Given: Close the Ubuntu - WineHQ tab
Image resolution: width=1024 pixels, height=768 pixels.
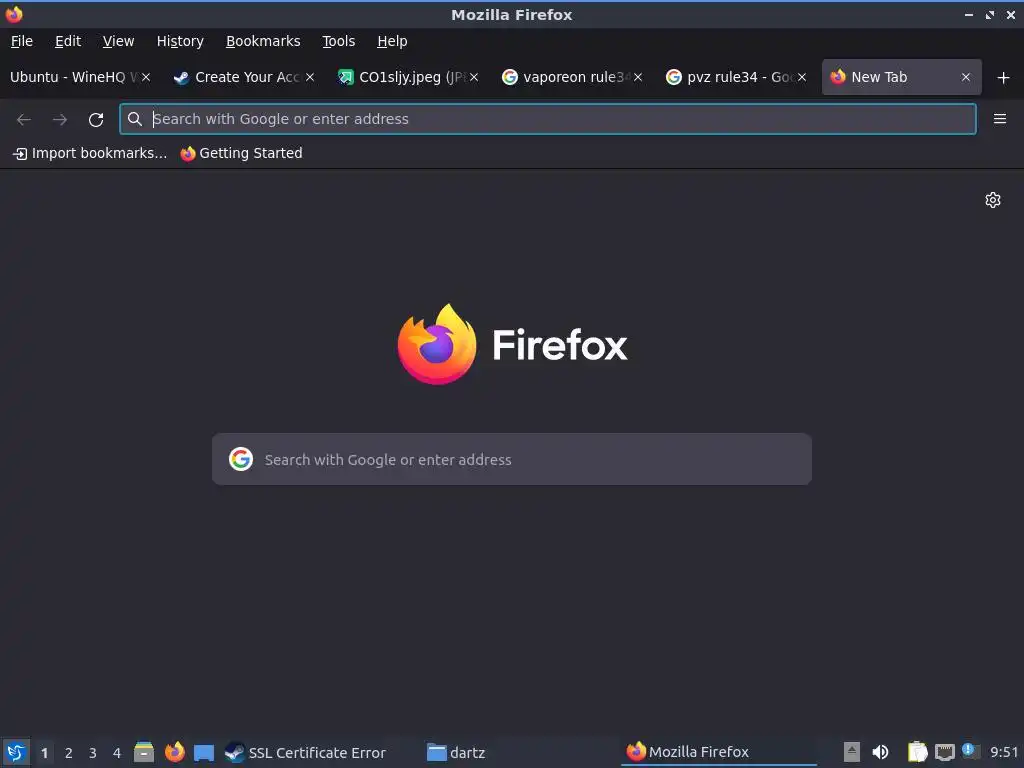Looking at the screenshot, I should pos(146,77).
